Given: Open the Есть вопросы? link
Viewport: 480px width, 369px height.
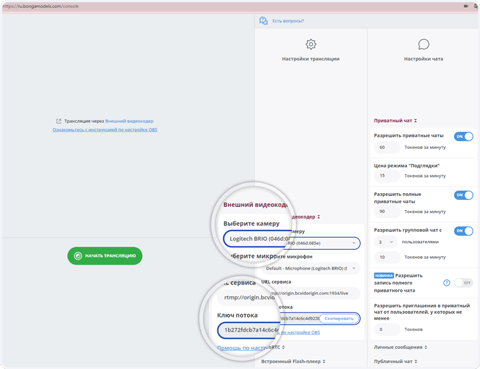Looking at the screenshot, I should 288,21.
